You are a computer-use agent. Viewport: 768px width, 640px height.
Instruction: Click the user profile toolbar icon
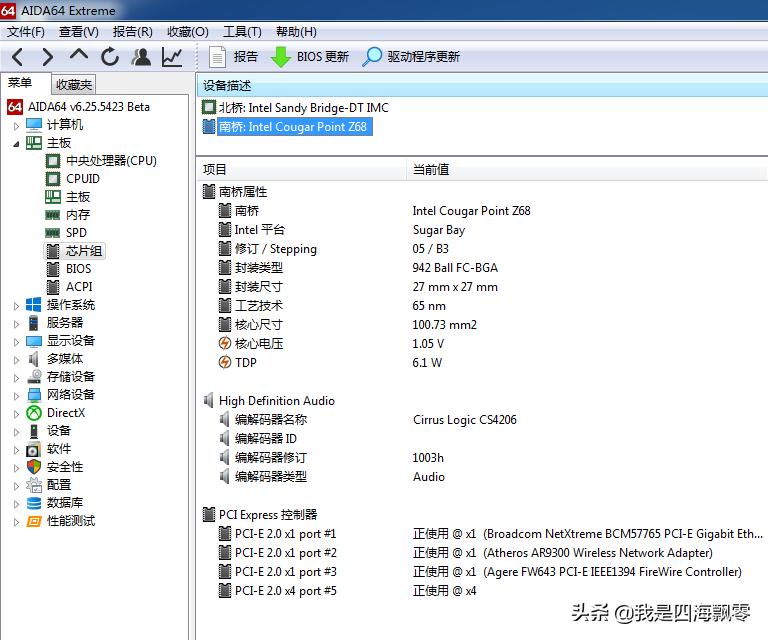point(141,57)
